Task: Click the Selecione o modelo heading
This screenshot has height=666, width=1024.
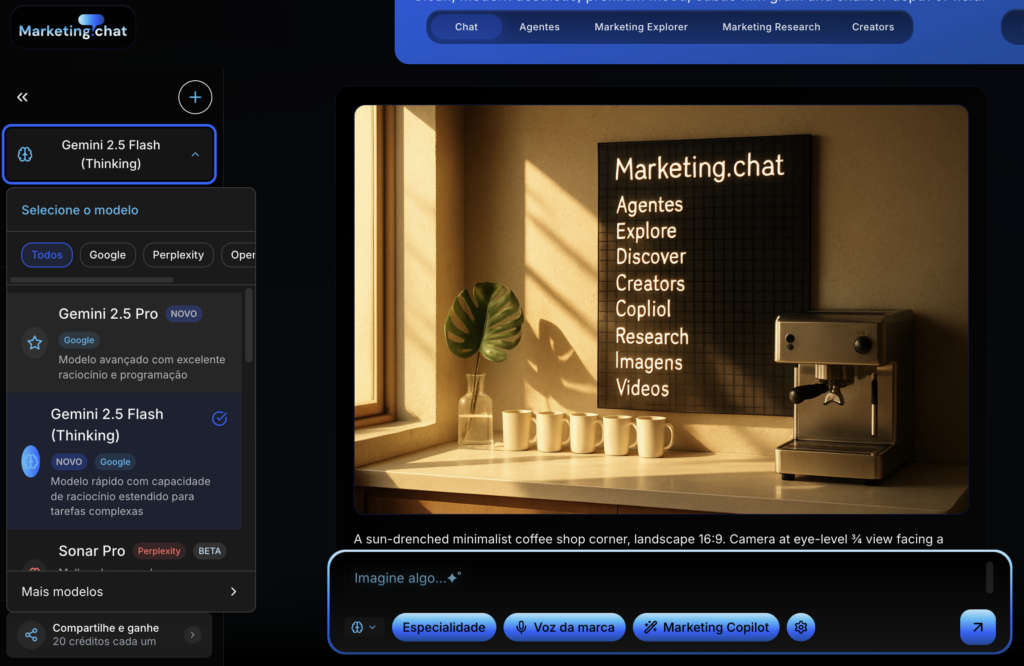Action: (x=80, y=210)
